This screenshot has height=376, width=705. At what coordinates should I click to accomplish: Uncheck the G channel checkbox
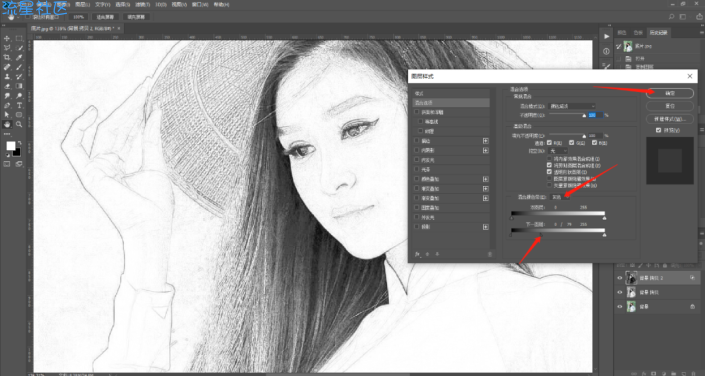[571, 143]
